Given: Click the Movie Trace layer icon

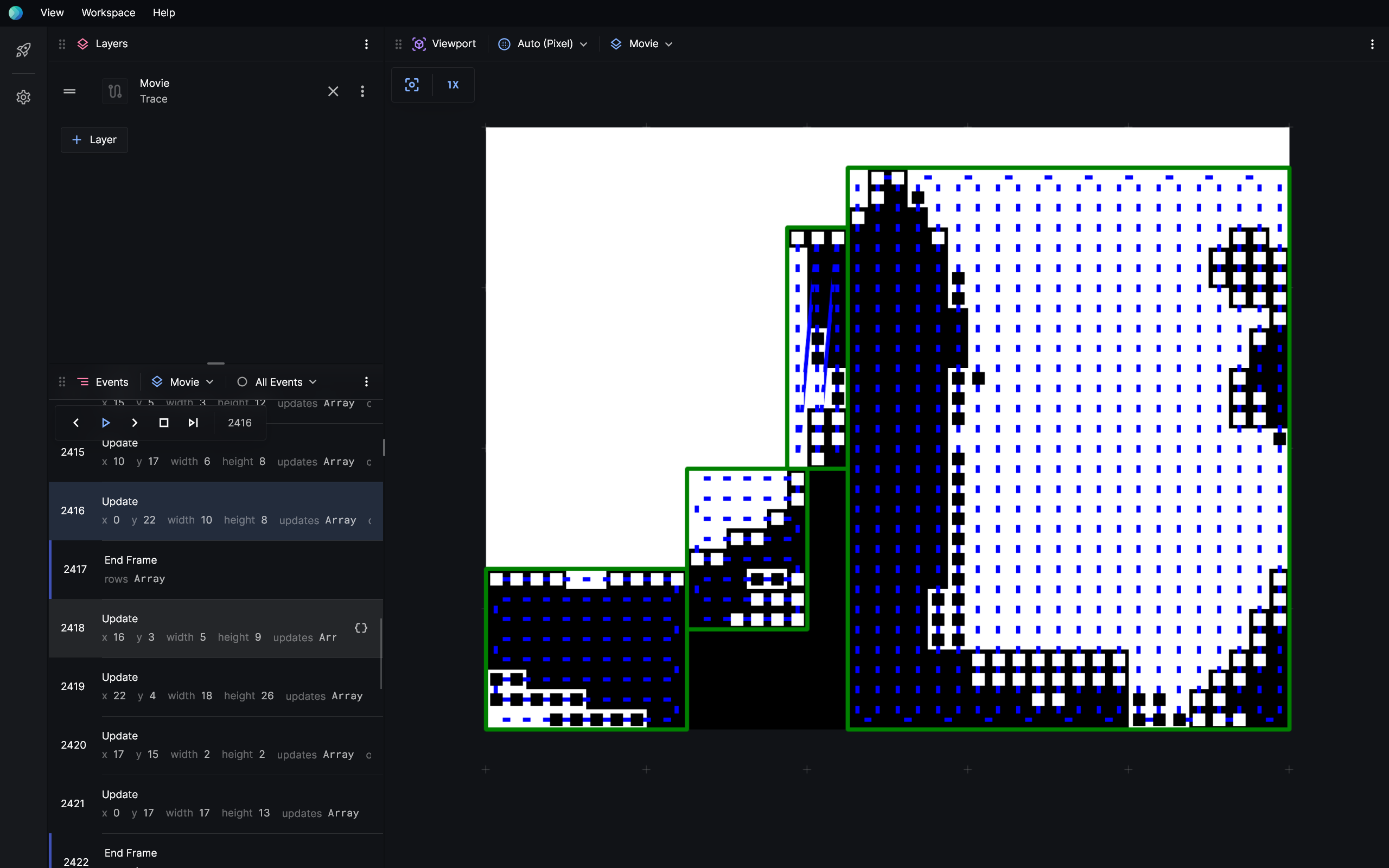Looking at the screenshot, I should [x=115, y=91].
